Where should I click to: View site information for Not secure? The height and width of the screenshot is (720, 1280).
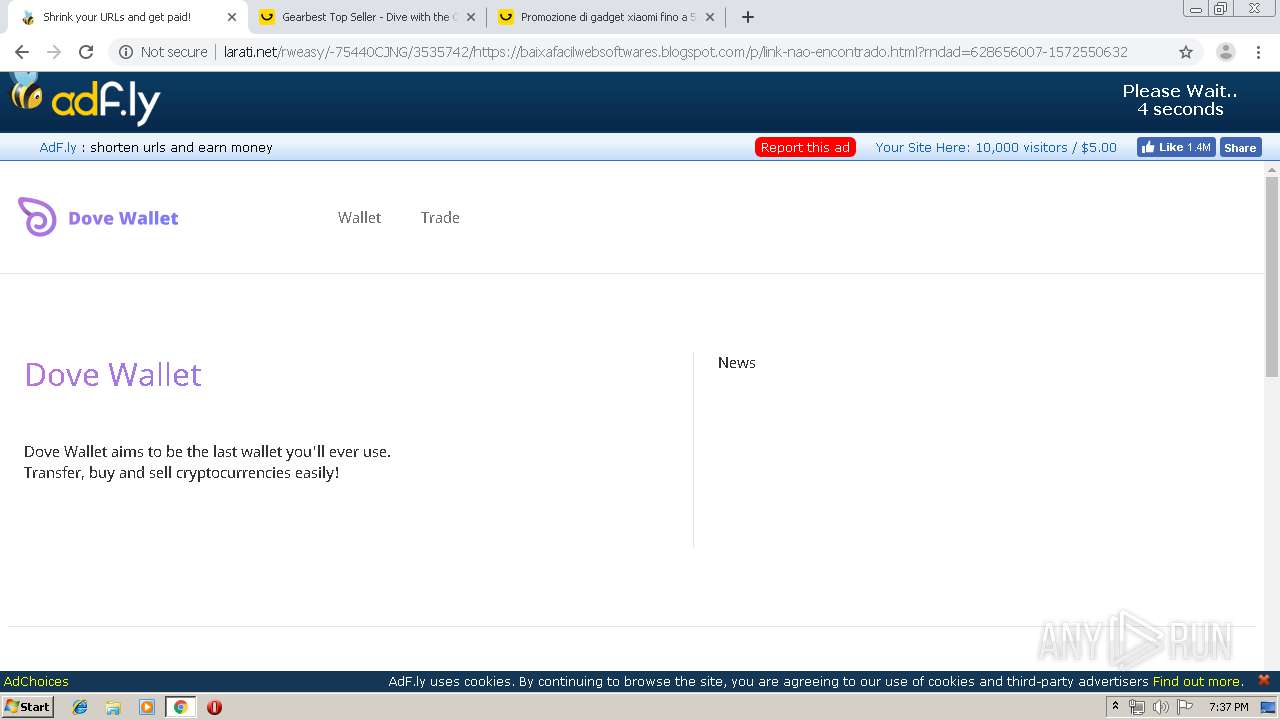click(164, 52)
